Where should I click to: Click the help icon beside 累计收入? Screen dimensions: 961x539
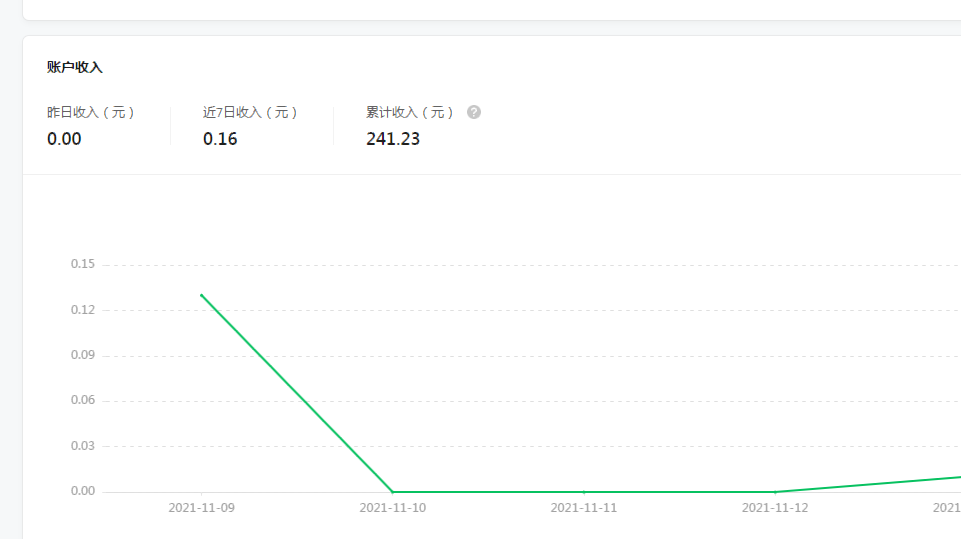tap(474, 112)
